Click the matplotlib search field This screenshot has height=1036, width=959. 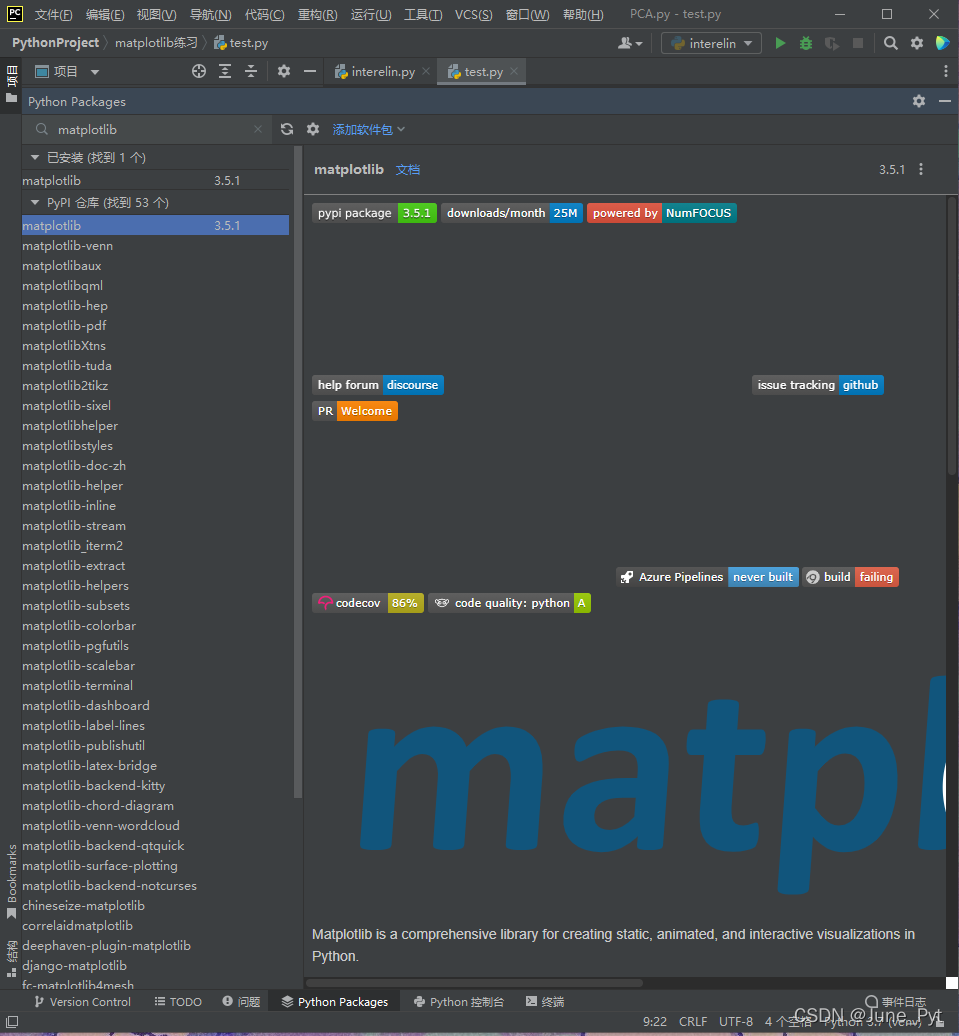point(147,130)
